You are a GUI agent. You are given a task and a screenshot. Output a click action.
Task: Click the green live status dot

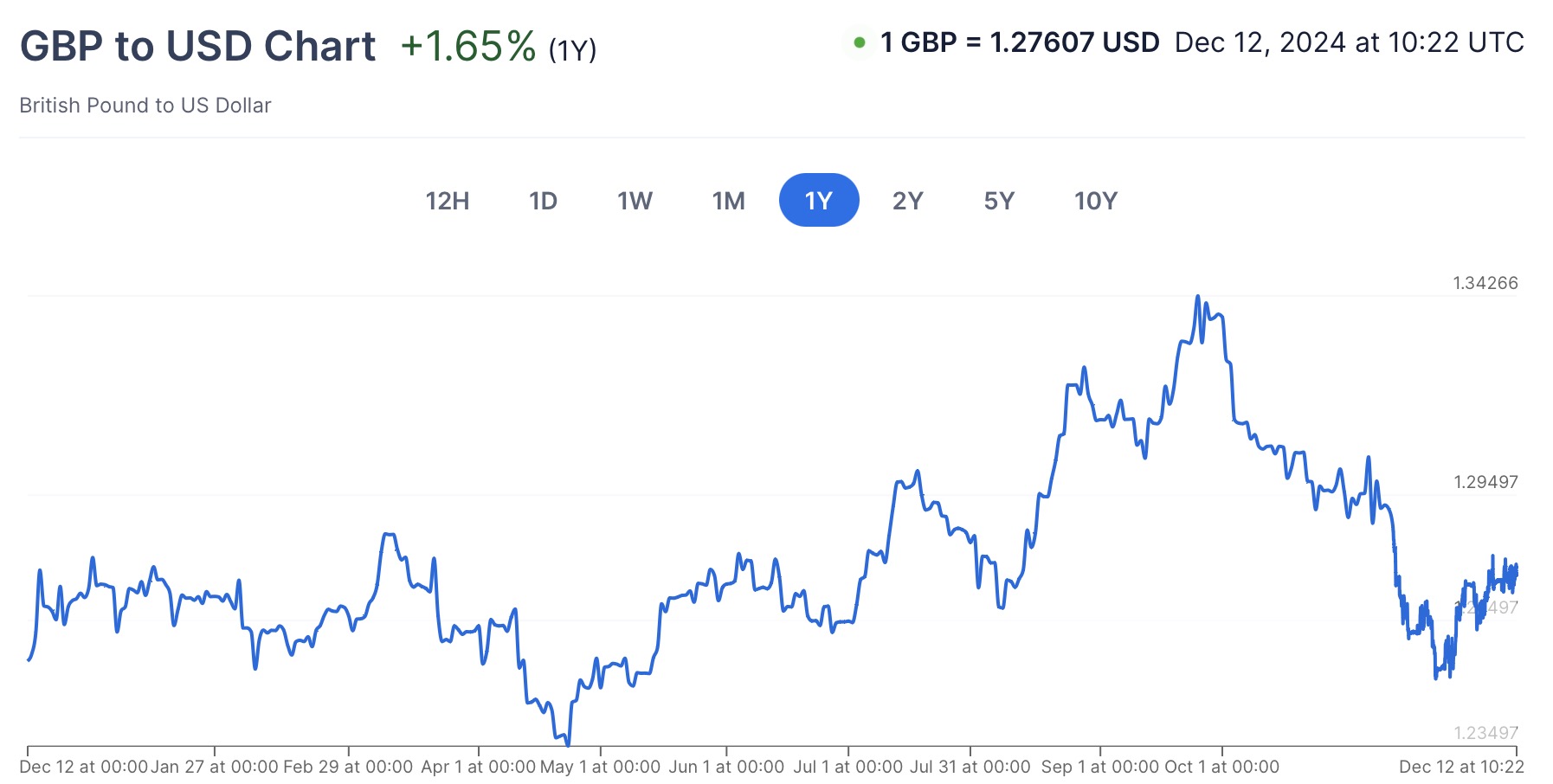click(x=860, y=42)
